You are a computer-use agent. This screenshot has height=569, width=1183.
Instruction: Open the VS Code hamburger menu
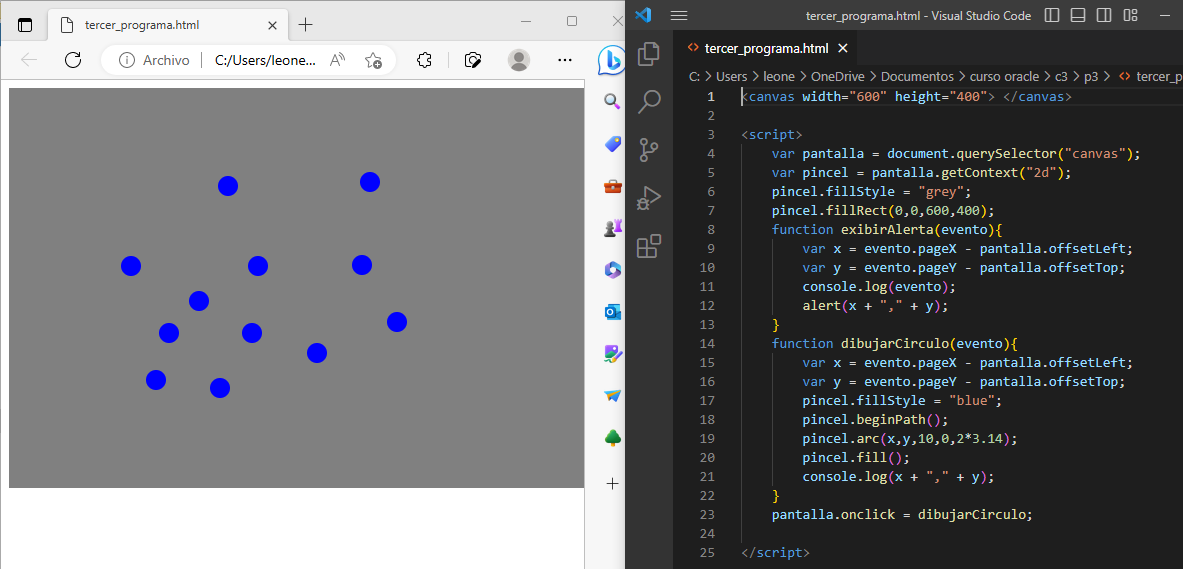[x=679, y=15]
